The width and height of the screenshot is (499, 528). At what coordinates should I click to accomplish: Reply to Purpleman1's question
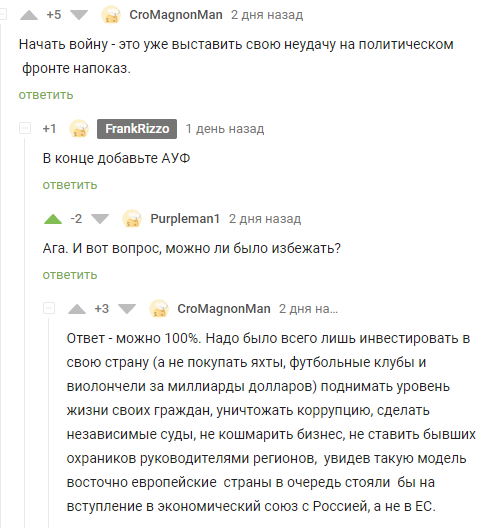click(x=70, y=275)
